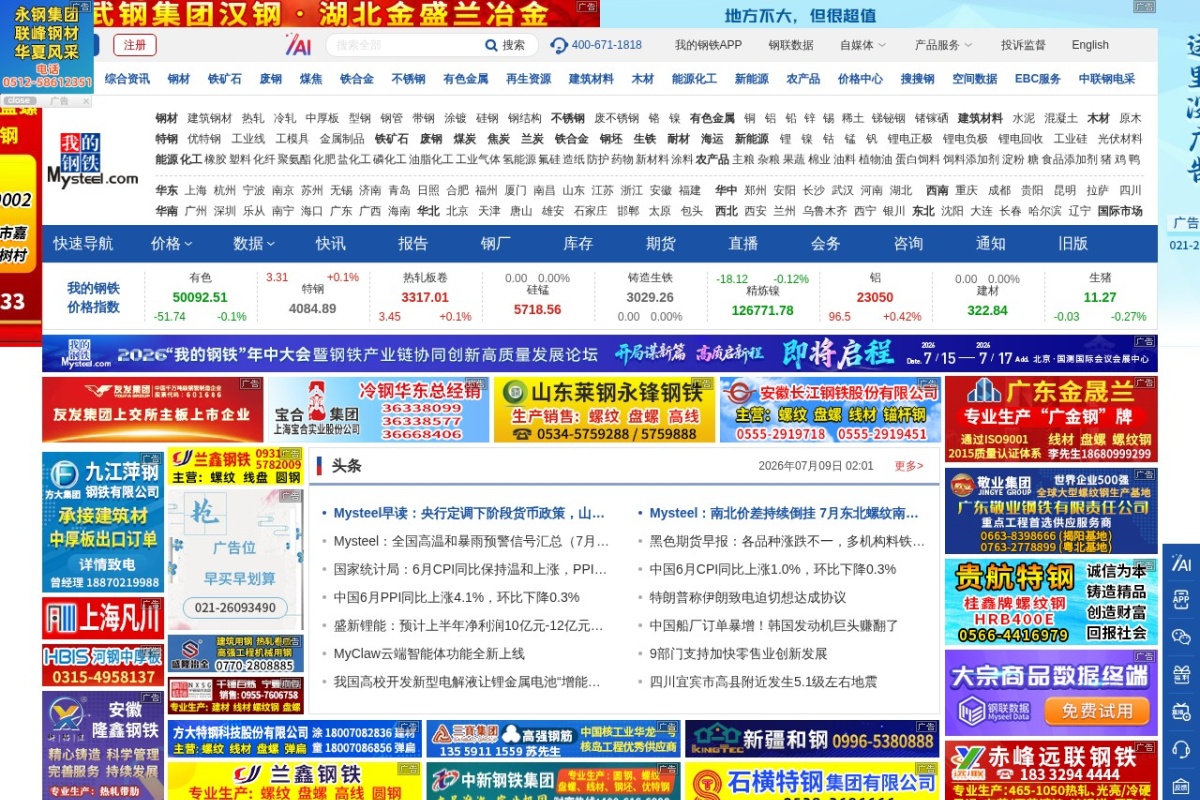This screenshot has width=1200, height=800.
Task: Select 会务 in the blue navigation bar
Action: pyautogui.click(x=825, y=243)
